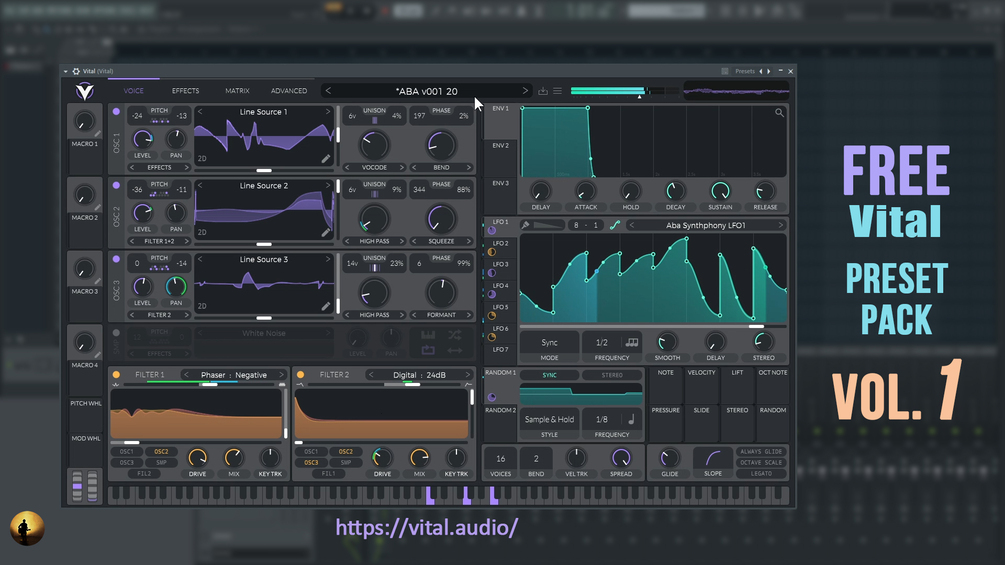Click the Macro 1 edit pencil icon
Screen dimensions: 1005x565
[97, 134]
